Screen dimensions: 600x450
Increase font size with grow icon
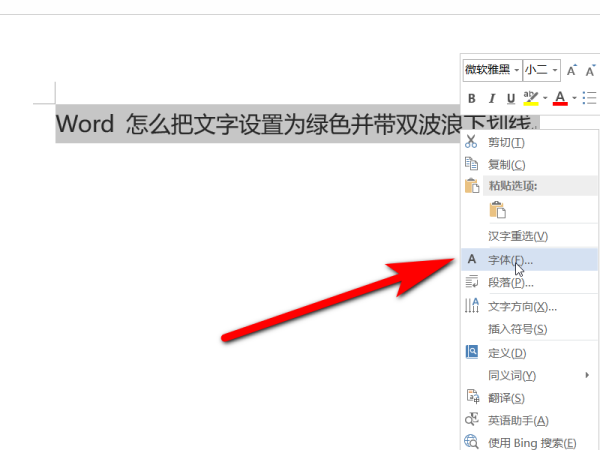[x=572, y=70]
